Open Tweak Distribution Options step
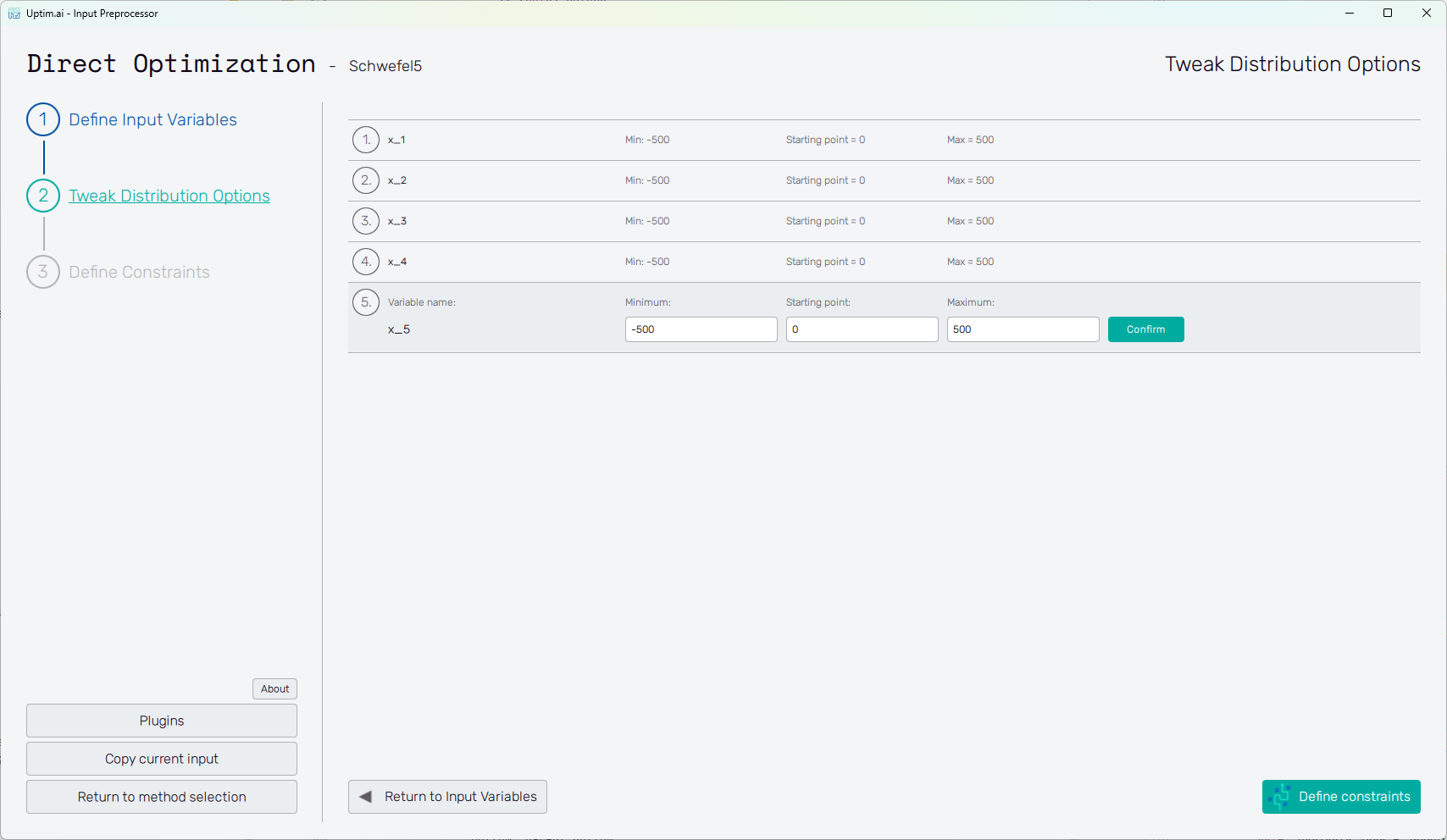 tap(169, 196)
